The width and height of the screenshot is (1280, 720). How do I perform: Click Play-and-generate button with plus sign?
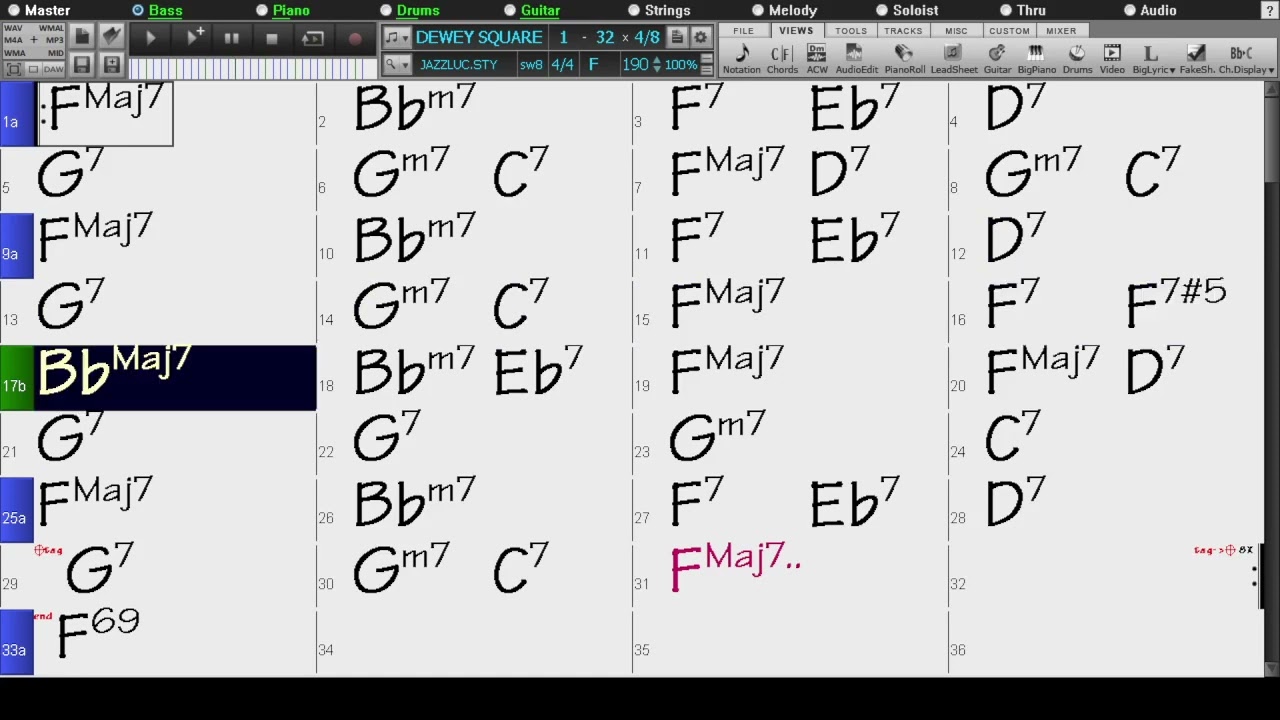point(194,38)
